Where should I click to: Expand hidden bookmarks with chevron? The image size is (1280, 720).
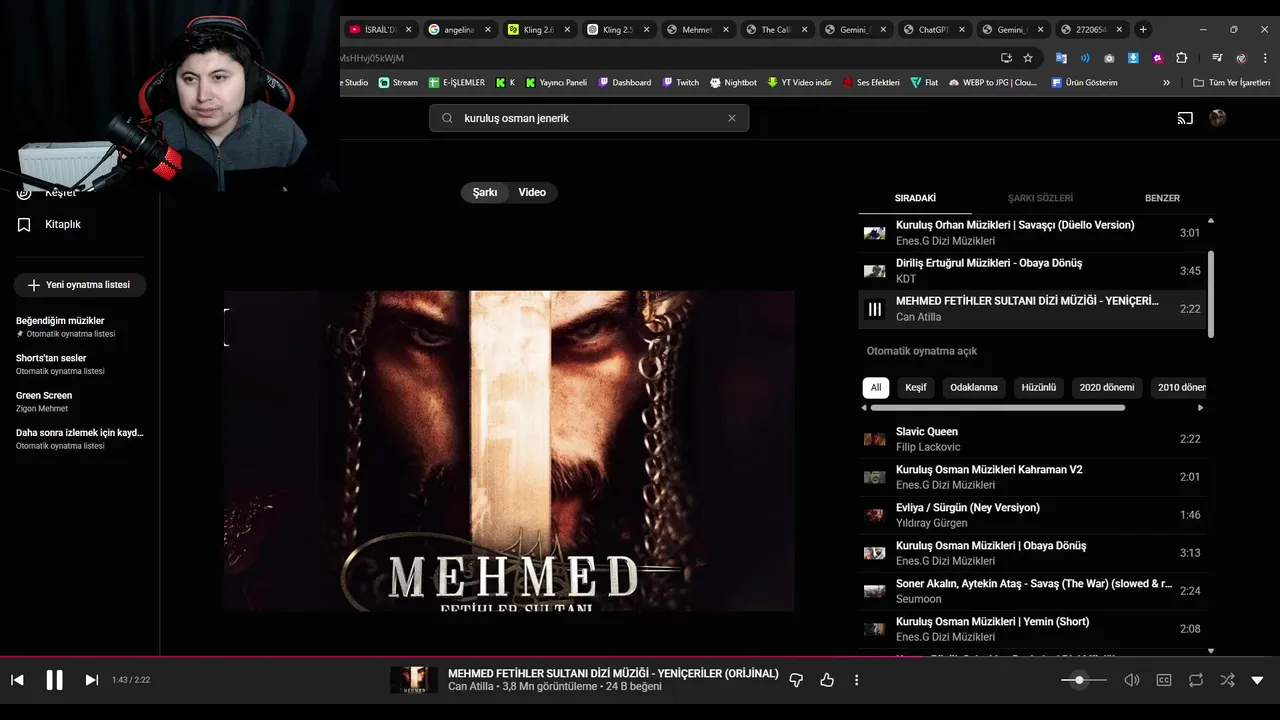(x=1166, y=83)
